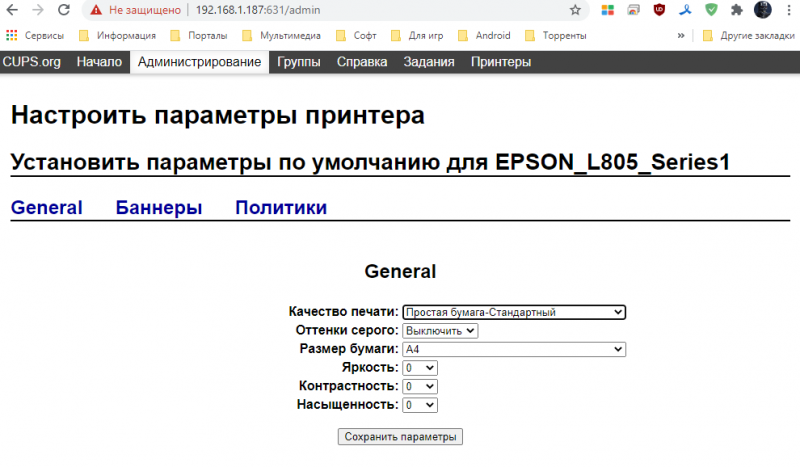
Task: Open the Chrome profile avatar
Action: point(762,10)
